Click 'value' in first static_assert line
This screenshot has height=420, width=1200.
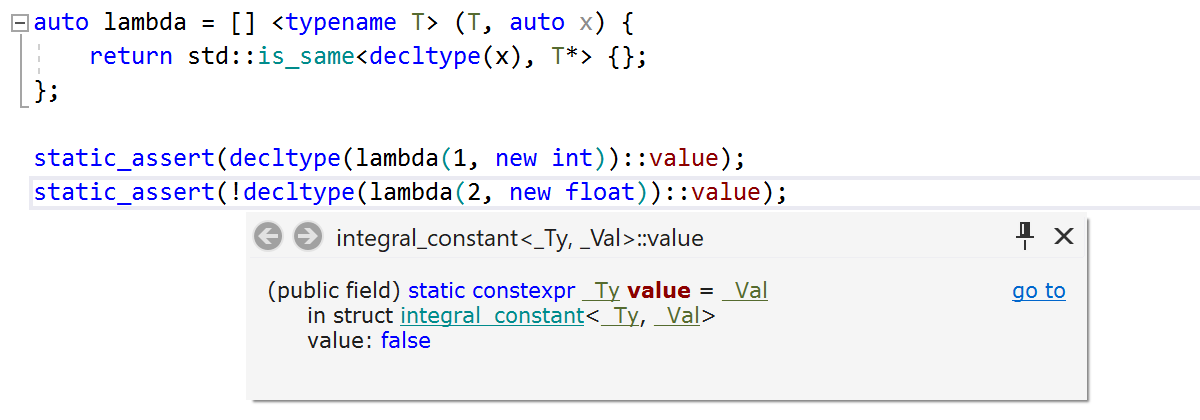[x=691, y=157]
